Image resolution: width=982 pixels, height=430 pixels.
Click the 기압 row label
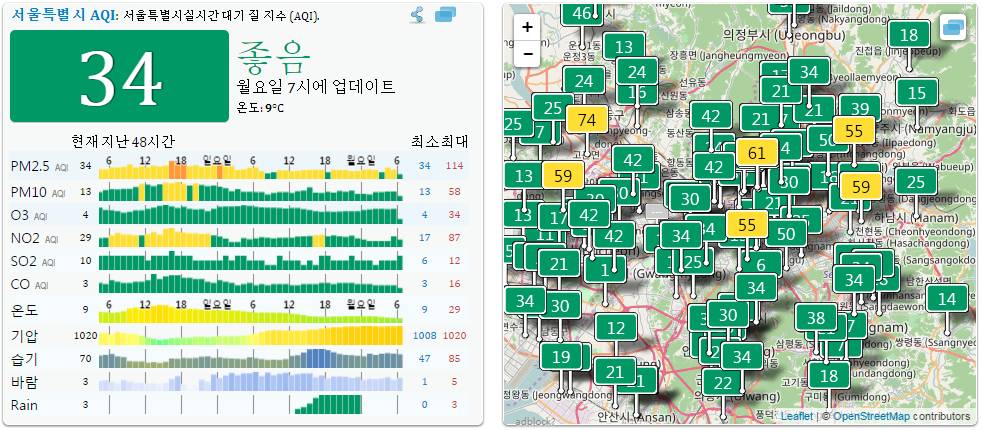(24, 335)
